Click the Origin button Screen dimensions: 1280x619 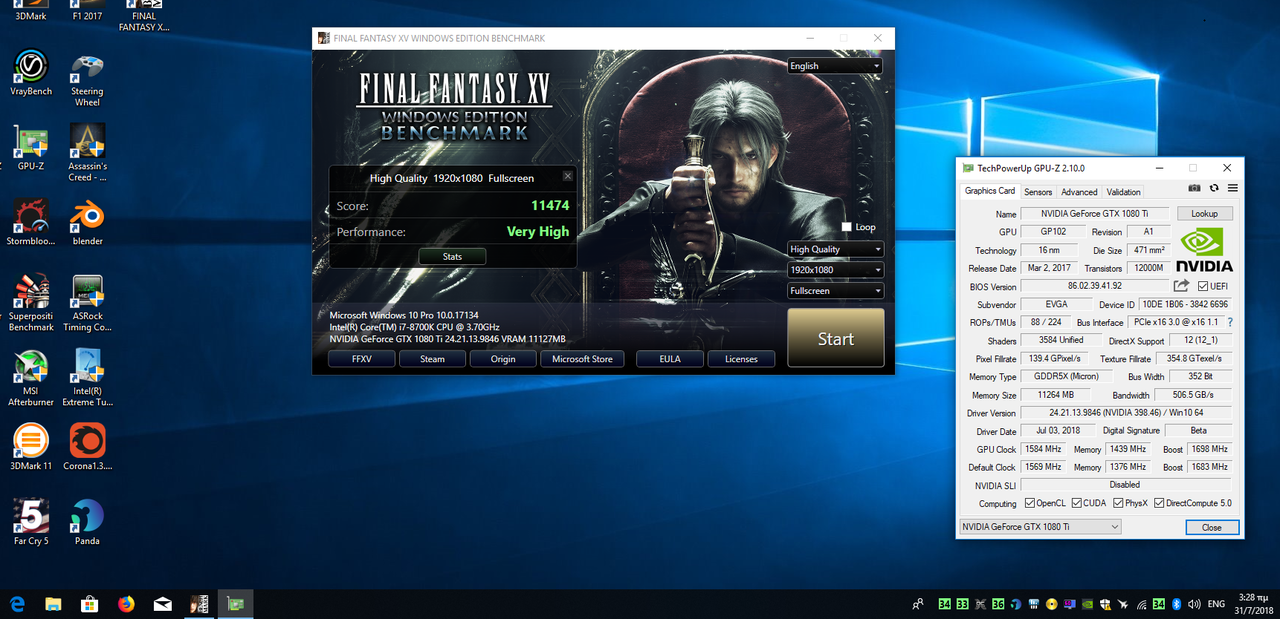pos(503,359)
